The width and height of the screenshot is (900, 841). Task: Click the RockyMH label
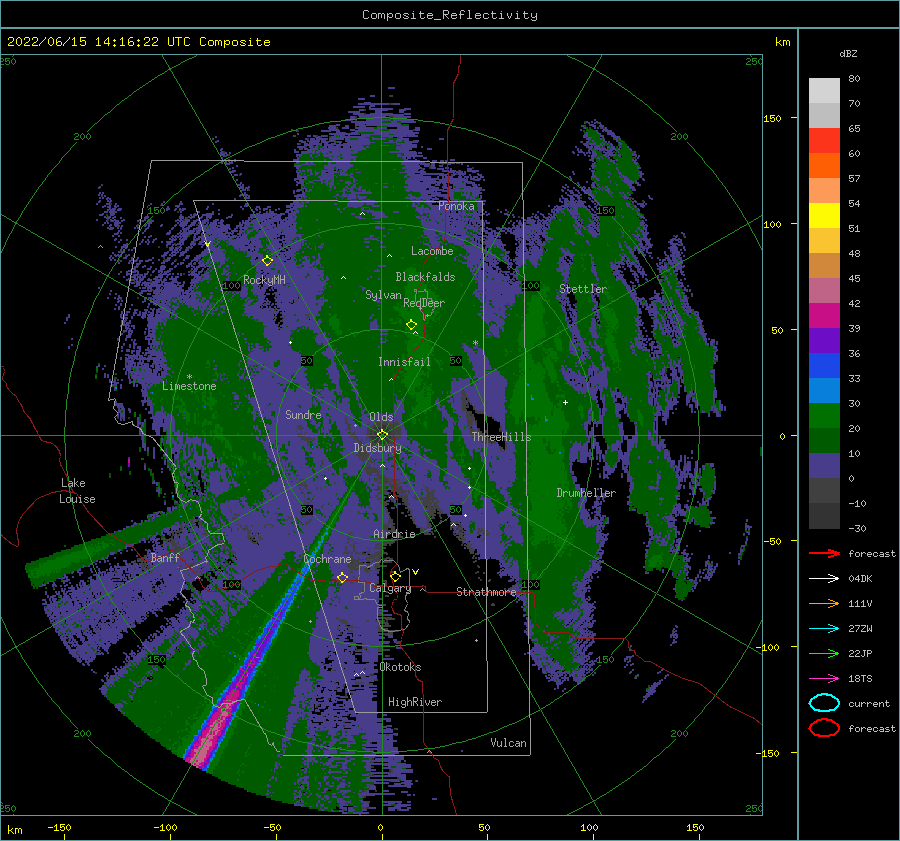[264, 280]
